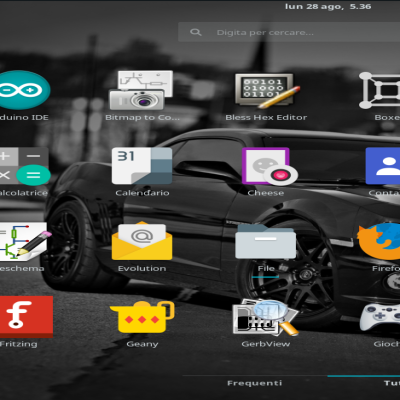Viewport: 400px width, 400px height.
Task: Switch to the Frequenti tab
Action: 255,383
